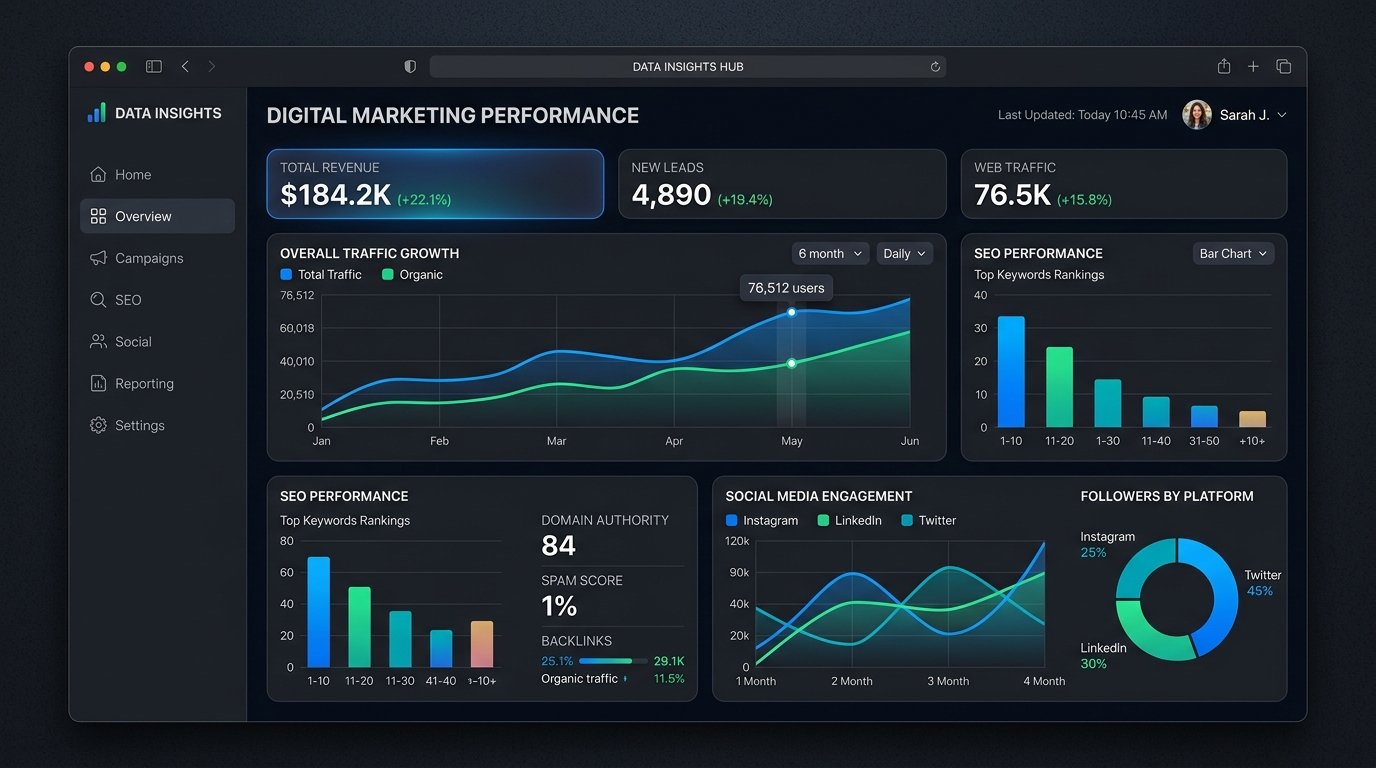Click the Spam Score value "1%"
The width and height of the screenshot is (1376, 768).
click(x=559, y=606)
